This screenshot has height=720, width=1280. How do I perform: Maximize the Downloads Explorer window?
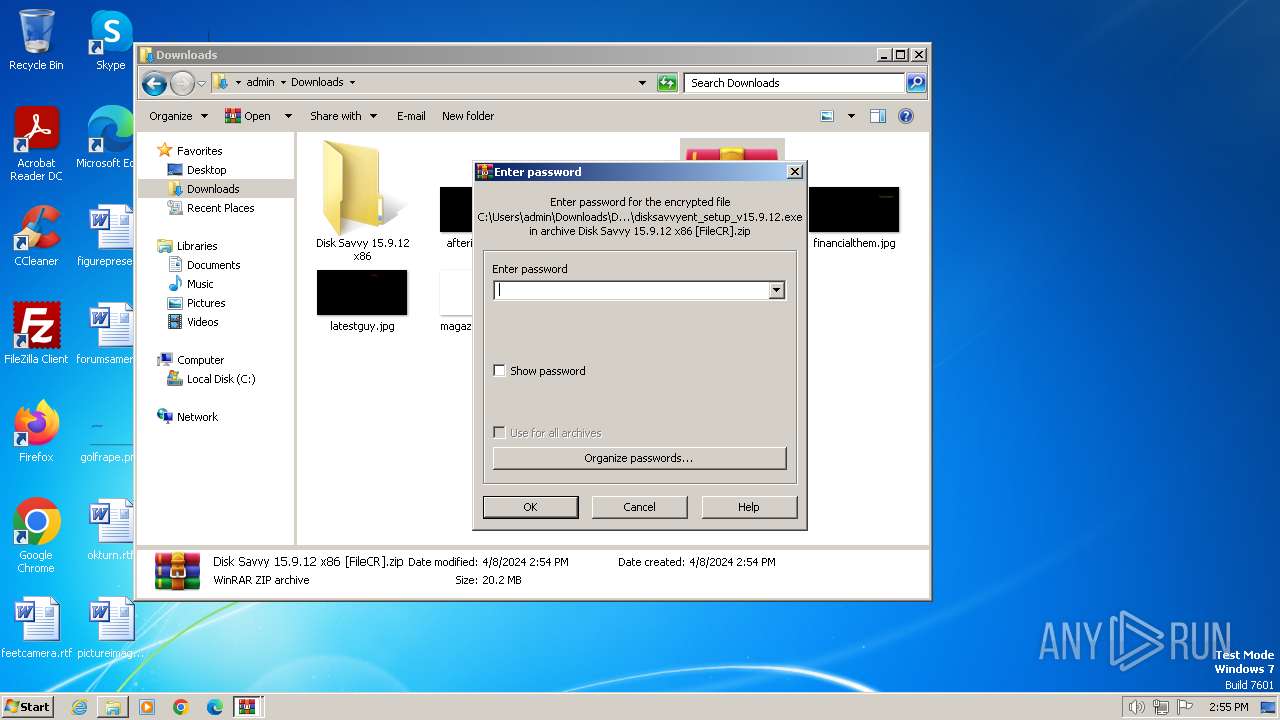900,55
